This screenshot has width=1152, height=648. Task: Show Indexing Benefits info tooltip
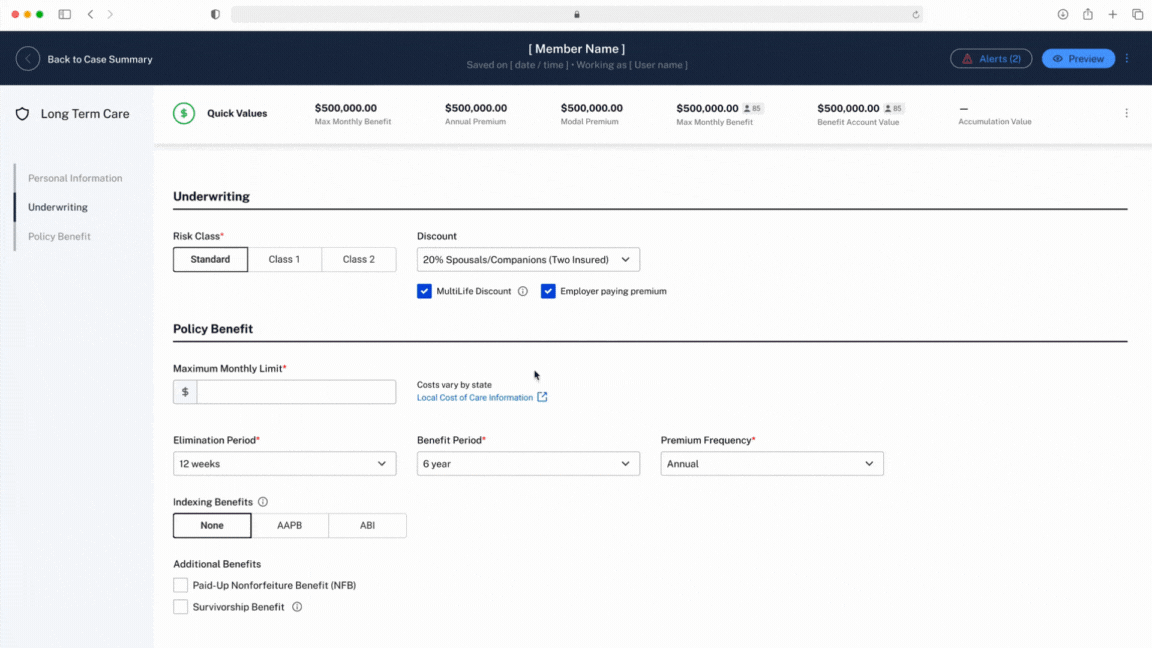(263, 502)
